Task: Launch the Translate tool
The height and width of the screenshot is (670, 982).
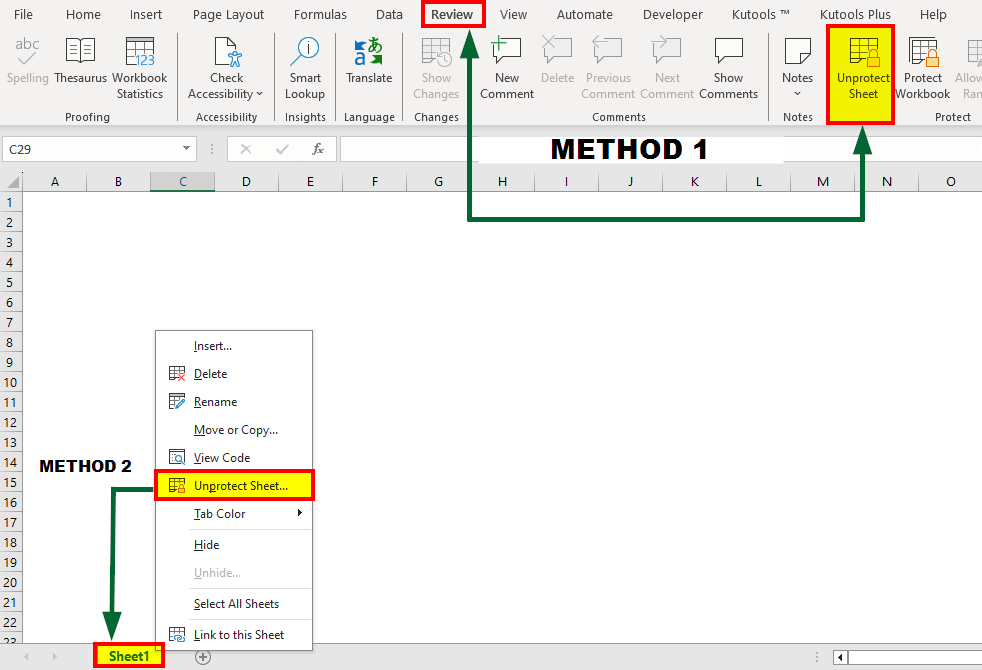Action: click(369, 60)
